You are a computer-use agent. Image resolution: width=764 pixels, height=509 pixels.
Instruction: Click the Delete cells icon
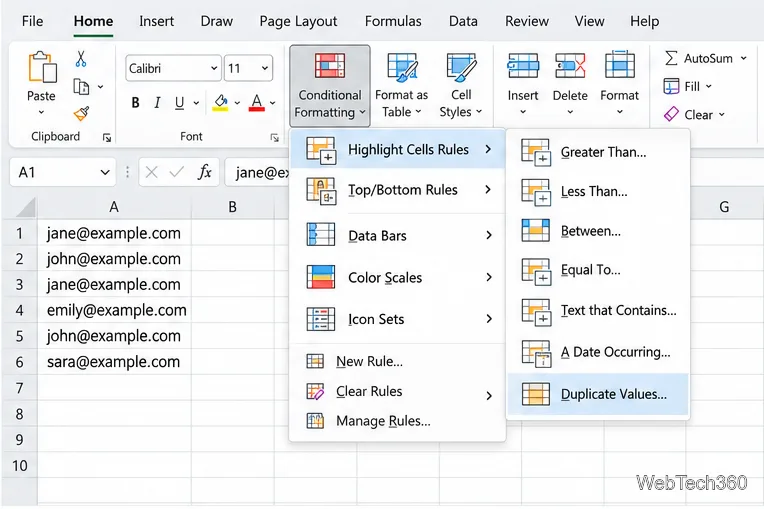pos(570,65)
